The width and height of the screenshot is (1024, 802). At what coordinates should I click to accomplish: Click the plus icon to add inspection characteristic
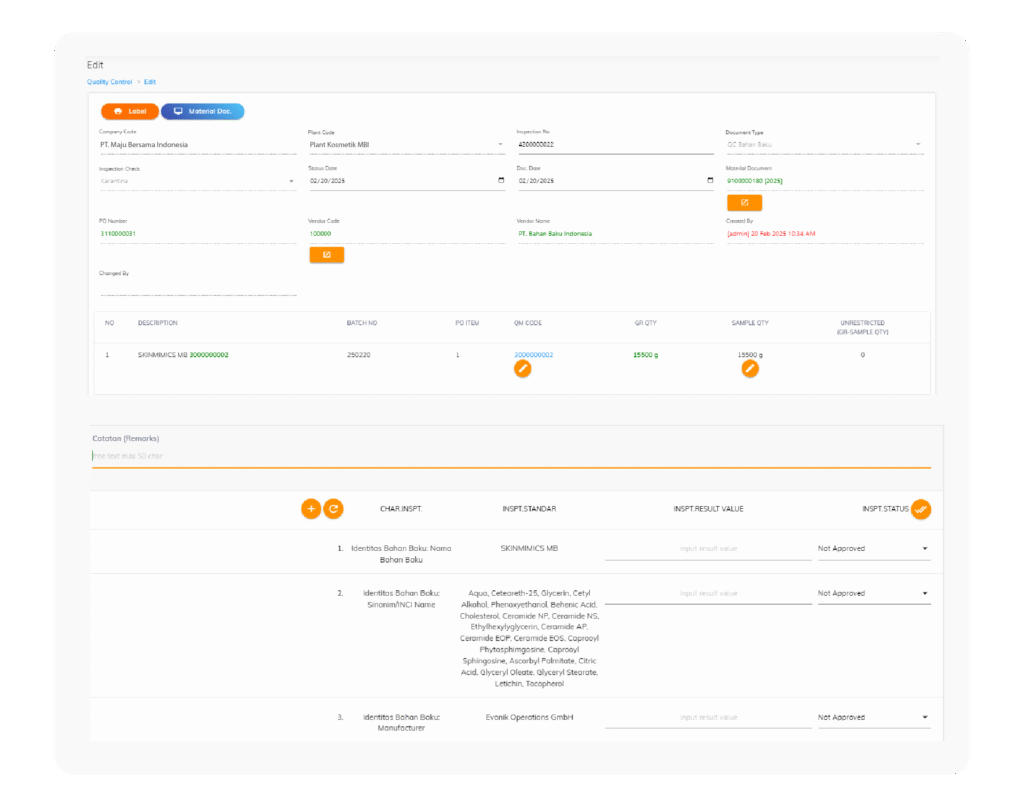tap(311, 509)
